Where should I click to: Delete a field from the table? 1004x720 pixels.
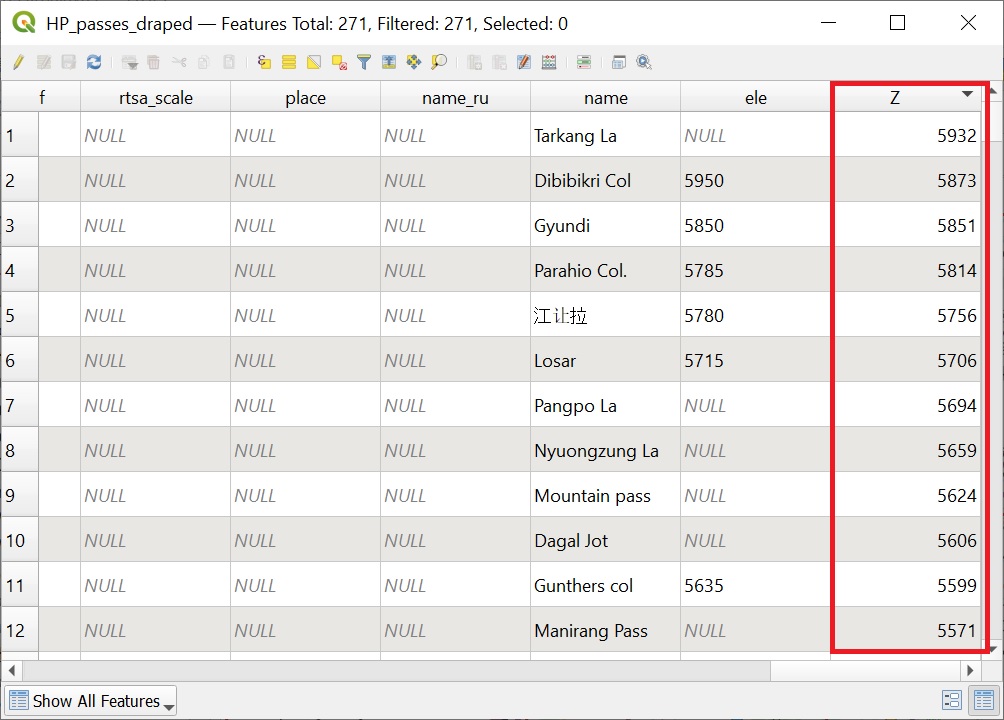499,62
